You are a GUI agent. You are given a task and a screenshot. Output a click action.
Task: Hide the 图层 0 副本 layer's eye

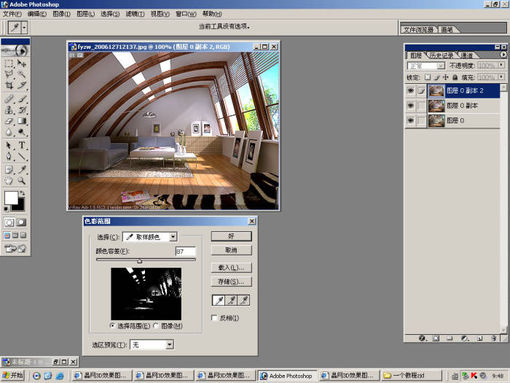point(411,106)
